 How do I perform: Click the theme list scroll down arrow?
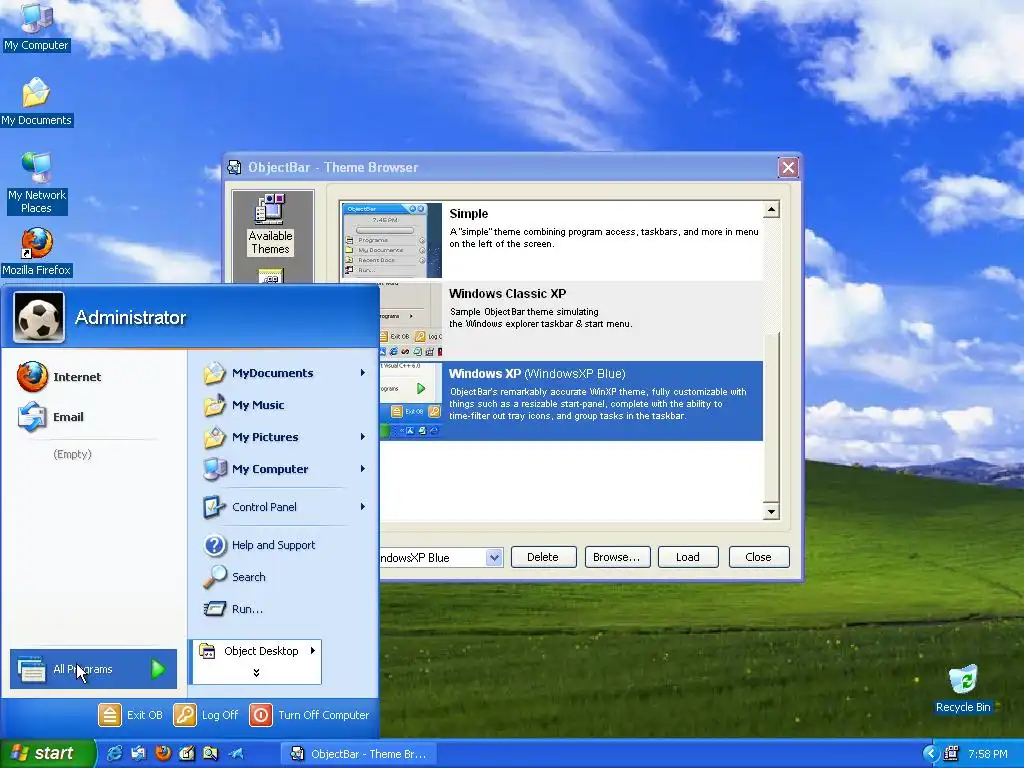(771, 511)
